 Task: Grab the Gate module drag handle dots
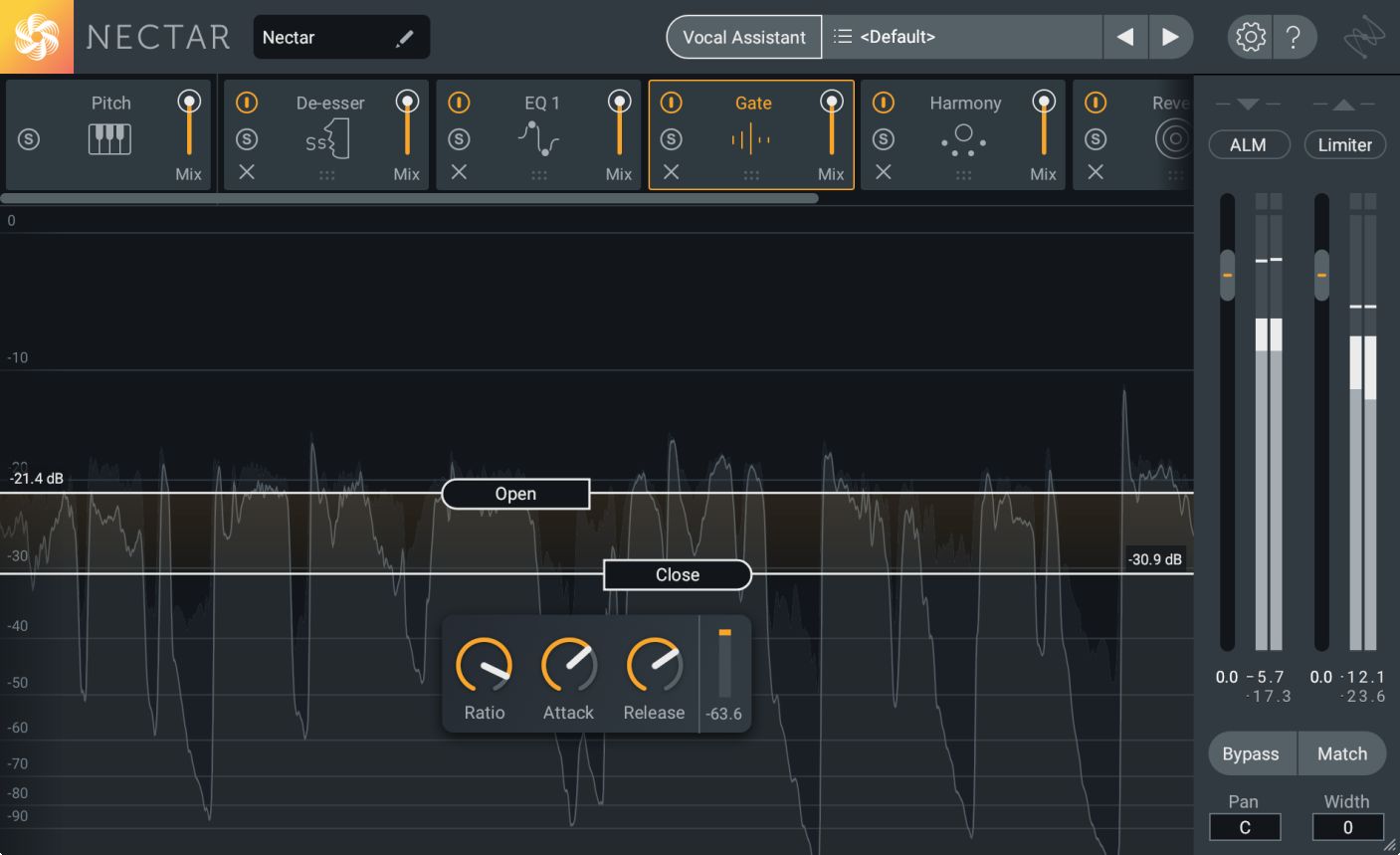751,175
